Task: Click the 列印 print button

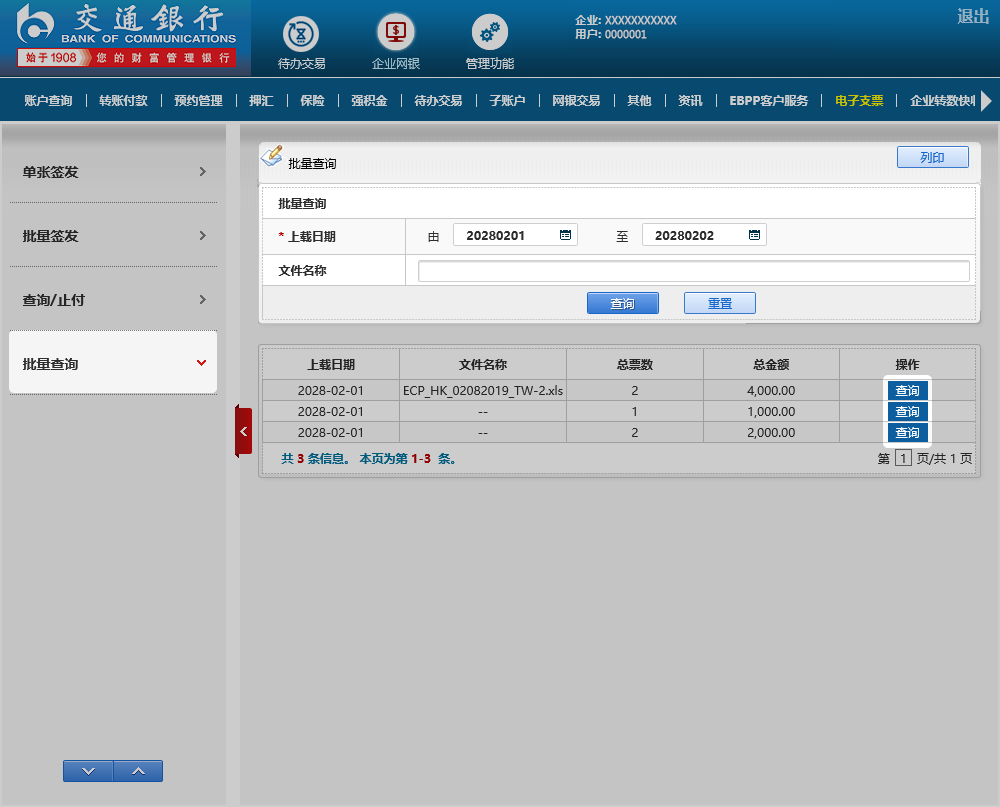Action: coord(932,157)
